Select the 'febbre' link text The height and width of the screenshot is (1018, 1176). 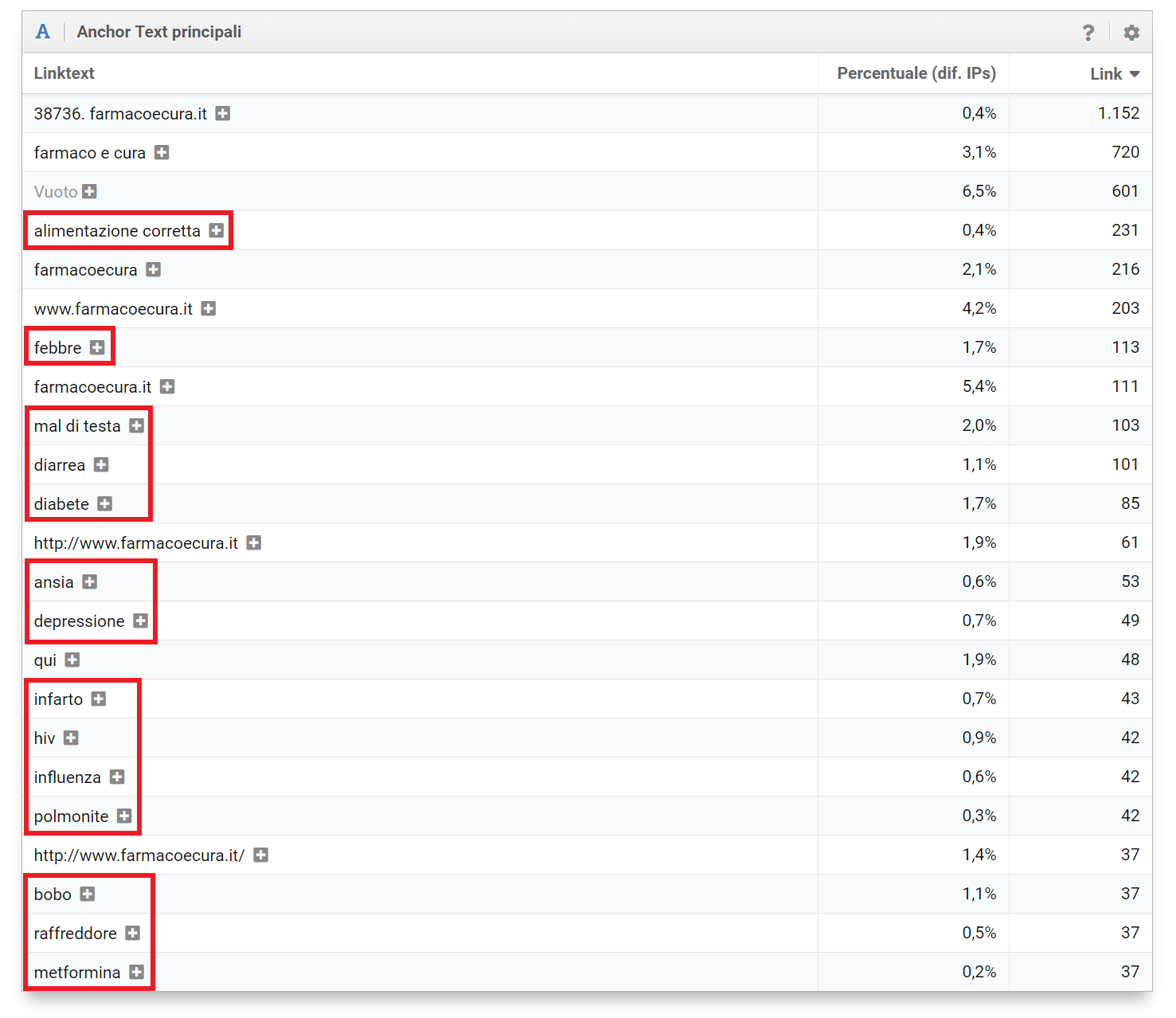pos(57,348)
